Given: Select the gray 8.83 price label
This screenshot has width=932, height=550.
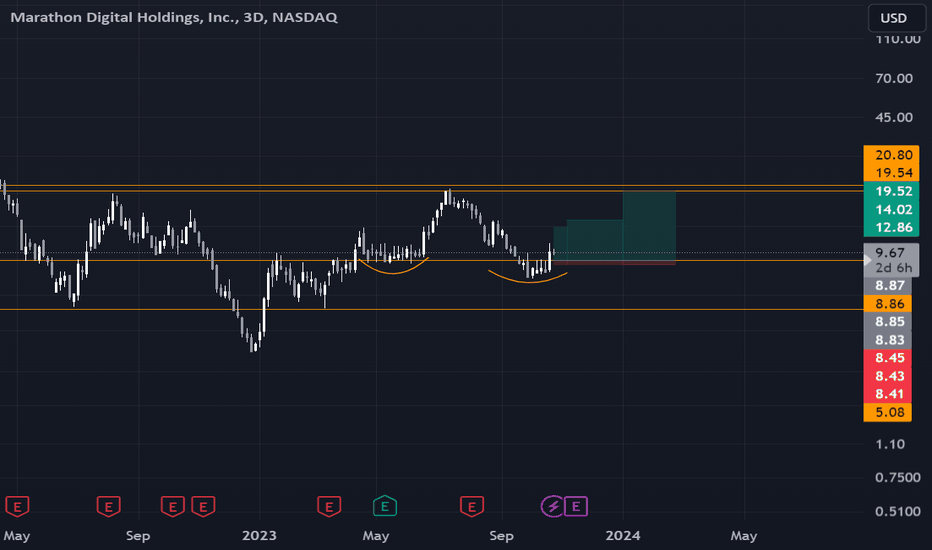Looking at the screenshot, I should [887, 340].
